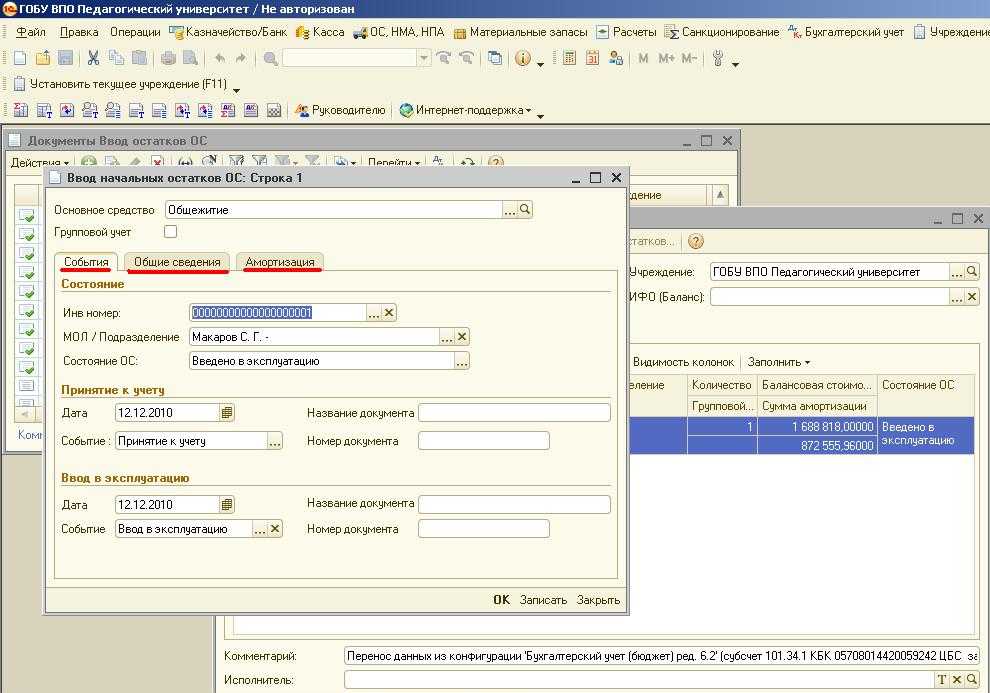The height and width of the screenshot is (693, 990).
Task: Open ellipsis chooser for Учреждение field
Action: 957,272
